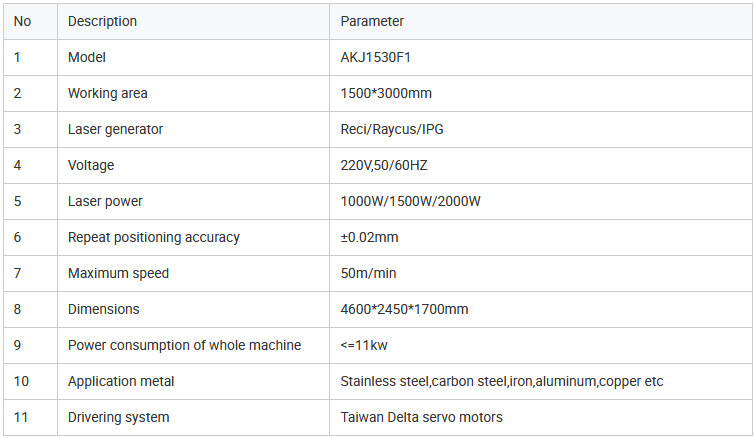Select the 'Taiwan Delta servo motors' value

[x=421, y=417]
